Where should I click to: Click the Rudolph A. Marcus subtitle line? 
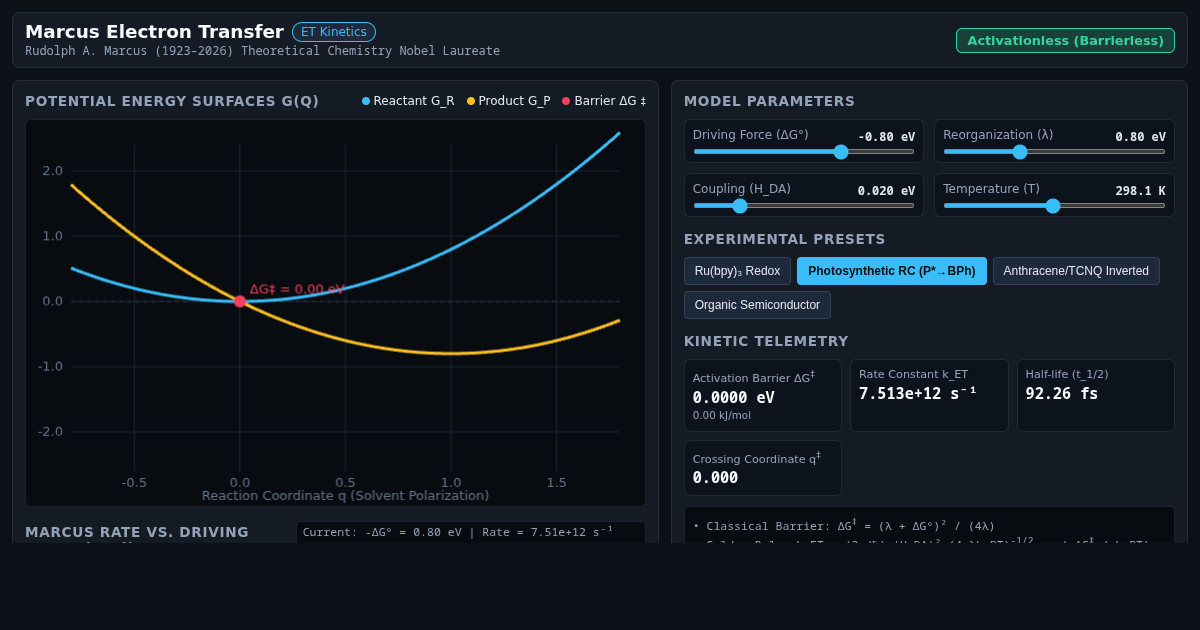[262, 51]
